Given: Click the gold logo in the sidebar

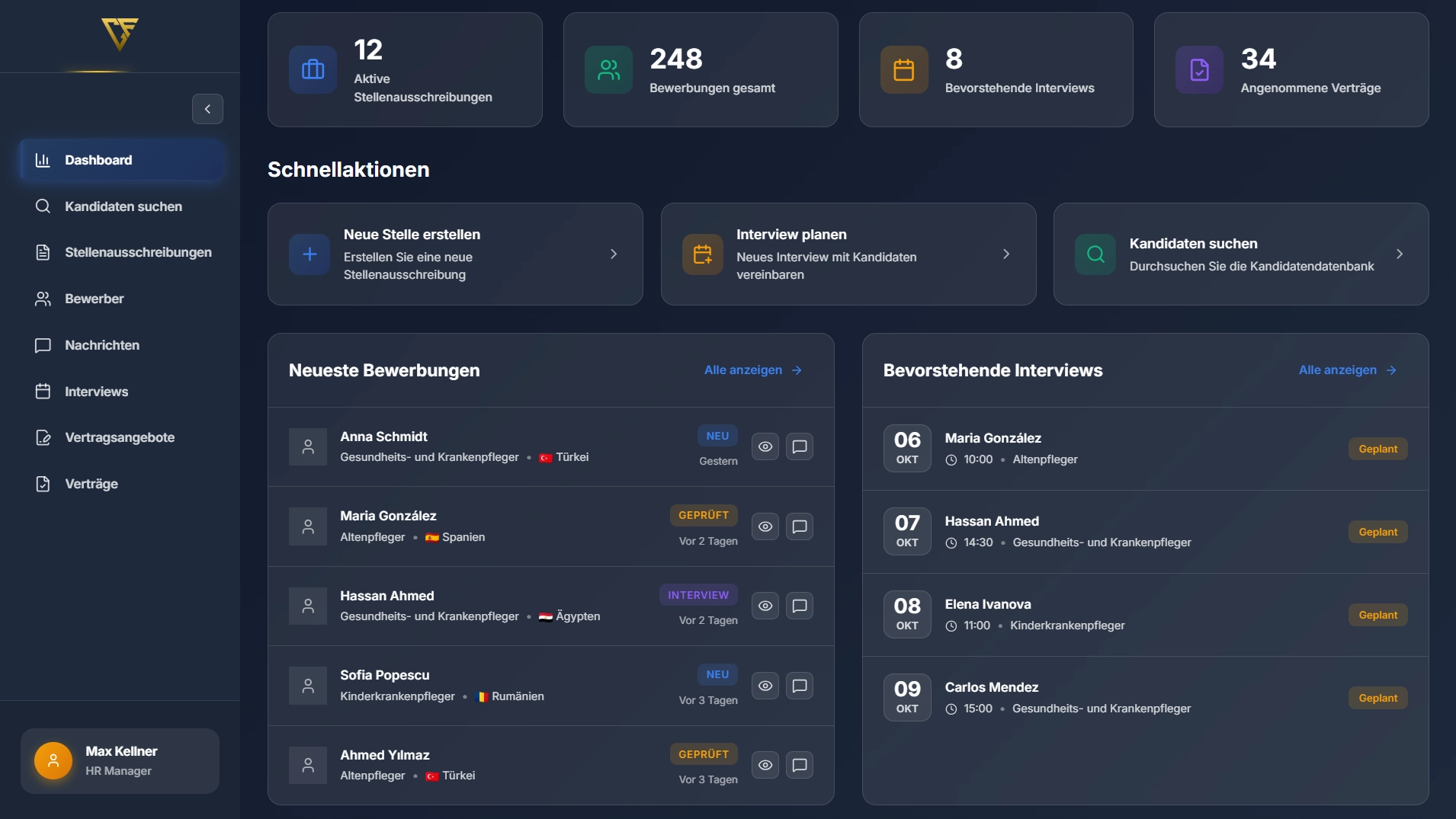Looking at the screenshot, I should 120,34.
